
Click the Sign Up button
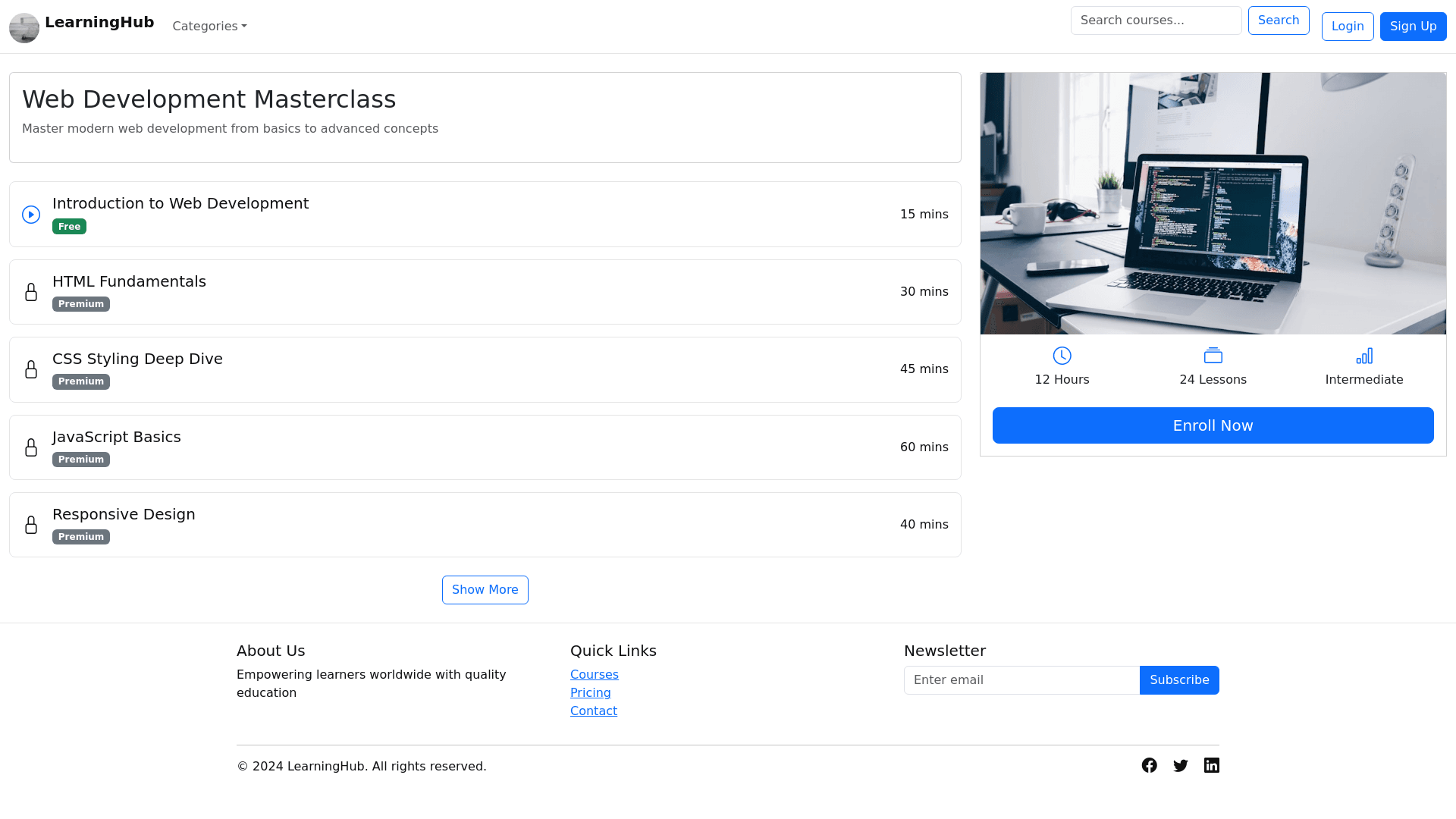click(1413, 27)
